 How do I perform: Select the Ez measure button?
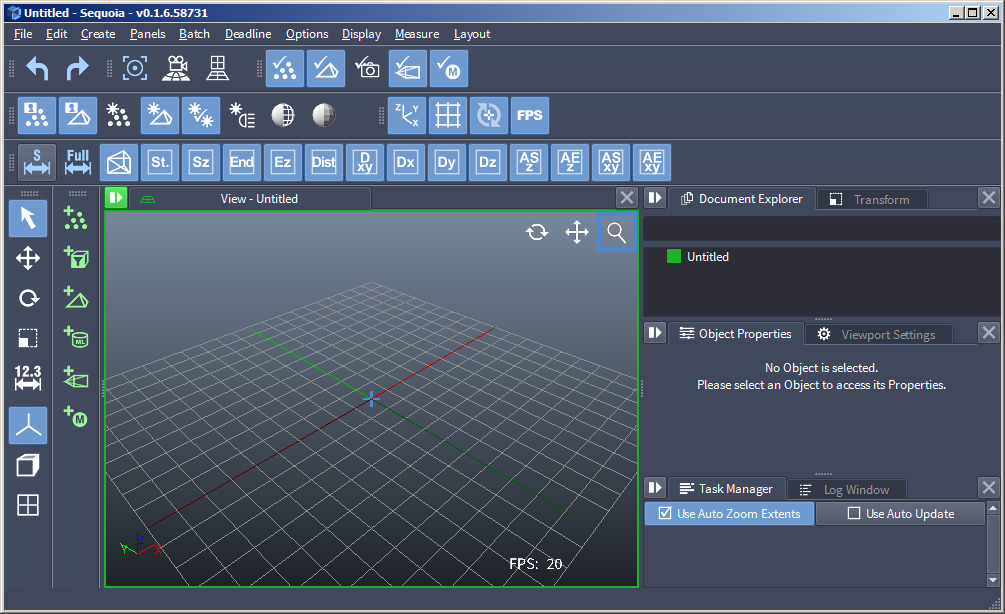283,162
